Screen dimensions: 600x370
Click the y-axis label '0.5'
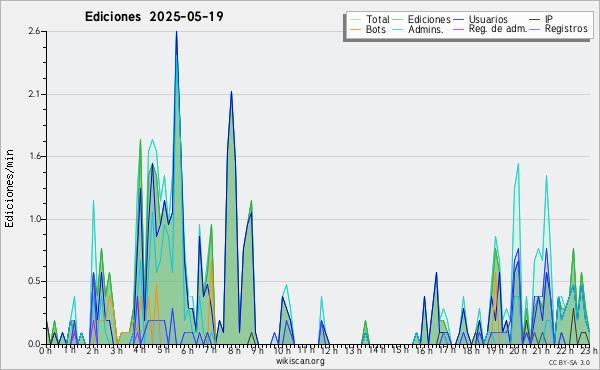[34, 282]
